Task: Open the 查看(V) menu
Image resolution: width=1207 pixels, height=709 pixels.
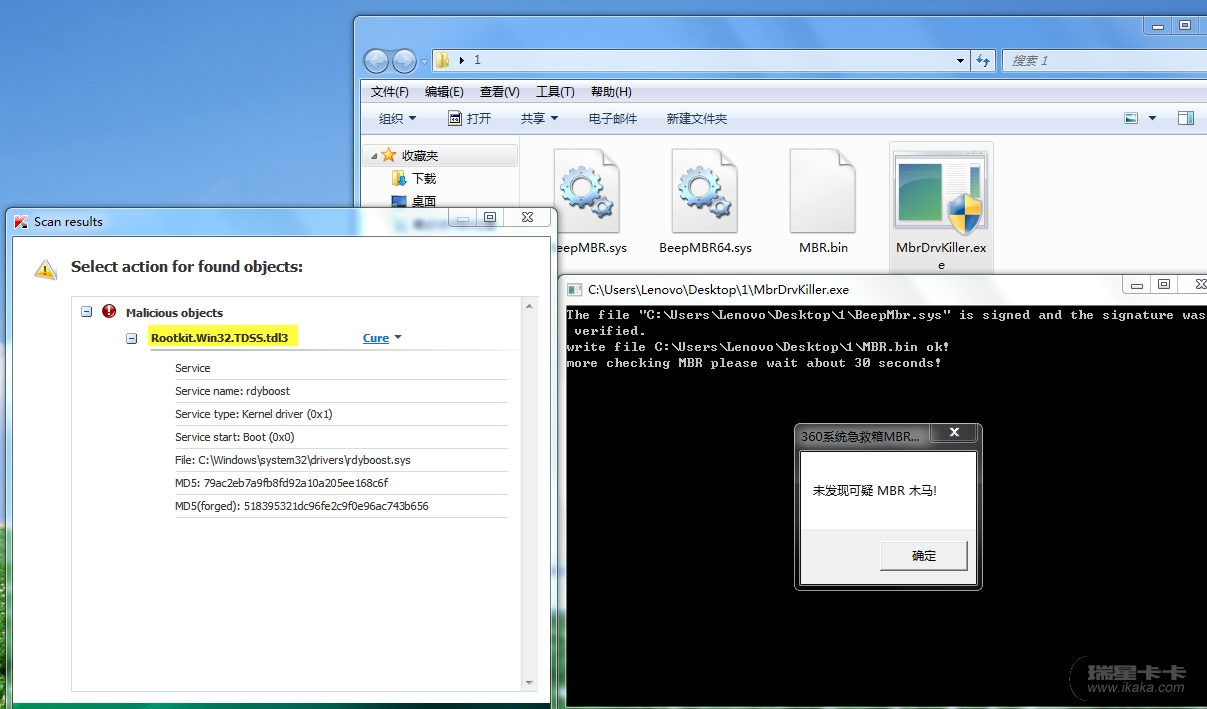Action: click(x=499, y=91)
